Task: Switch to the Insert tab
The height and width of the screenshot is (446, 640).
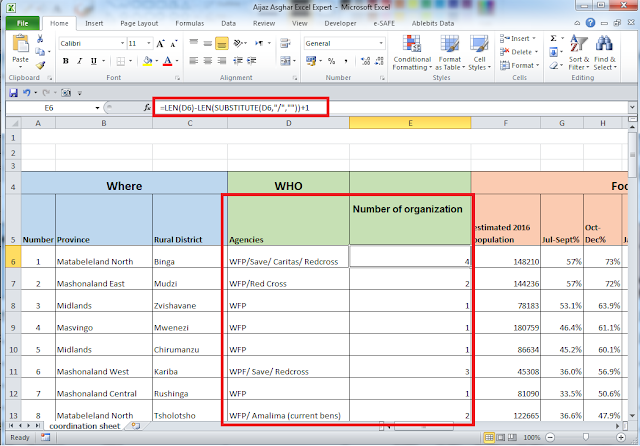Action: [x=94, y=23]
